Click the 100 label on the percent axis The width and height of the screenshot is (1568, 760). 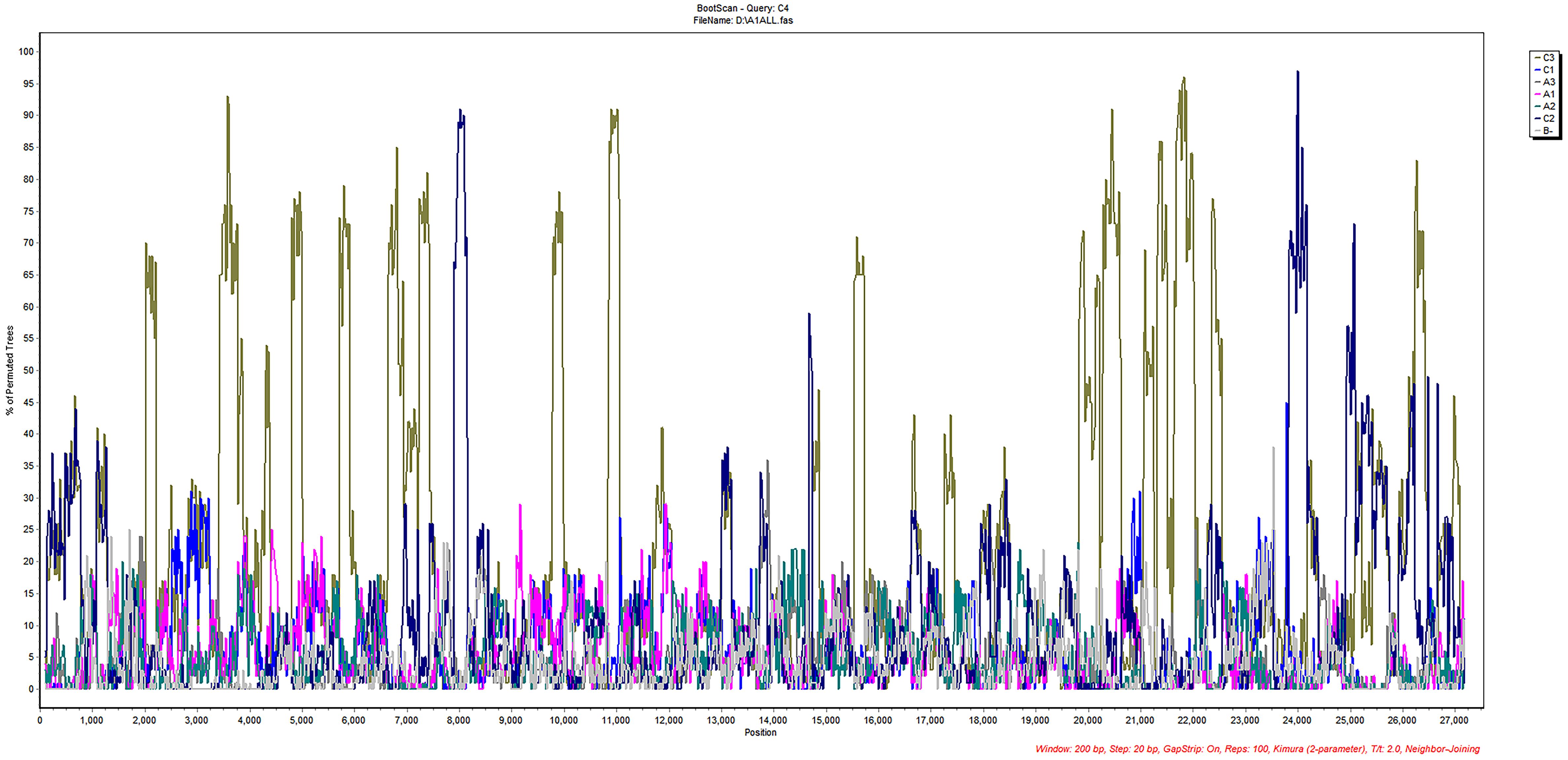click(26, 52)
